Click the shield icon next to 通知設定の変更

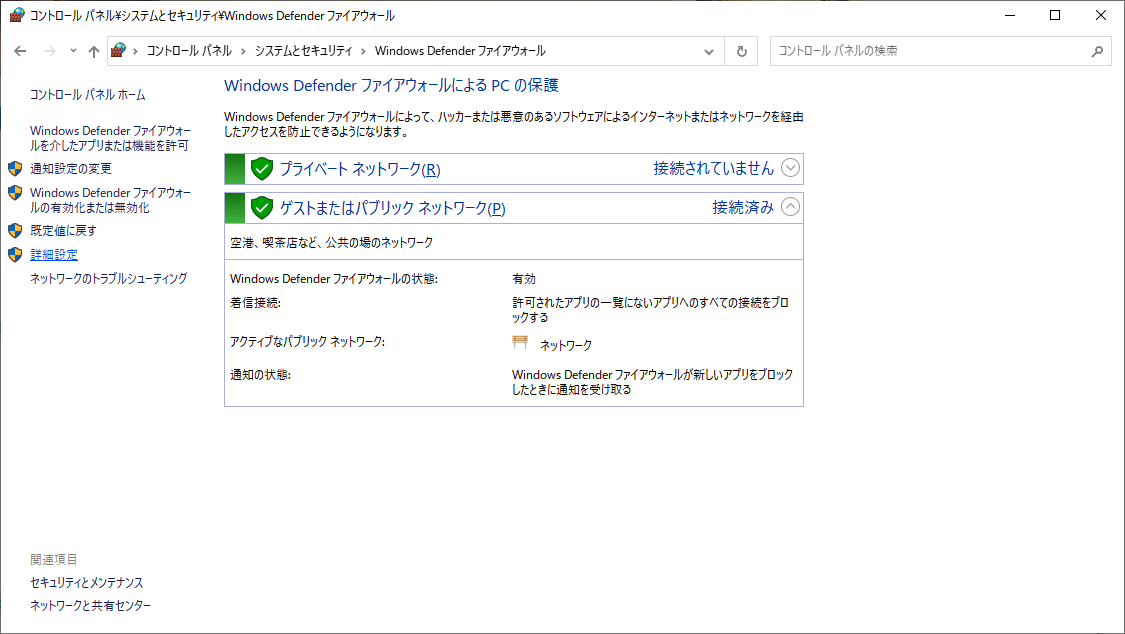click(x=13, y=169)
